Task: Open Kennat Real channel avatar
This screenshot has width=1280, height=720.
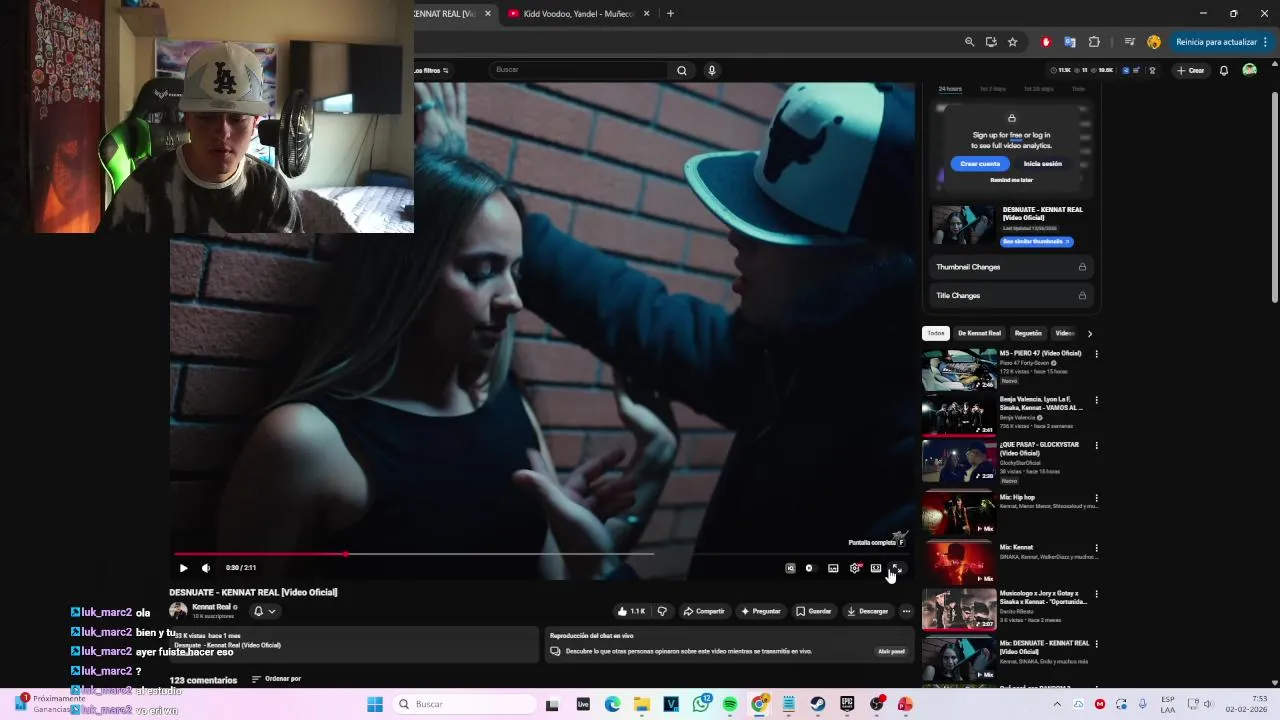Action: click(178, 611)
